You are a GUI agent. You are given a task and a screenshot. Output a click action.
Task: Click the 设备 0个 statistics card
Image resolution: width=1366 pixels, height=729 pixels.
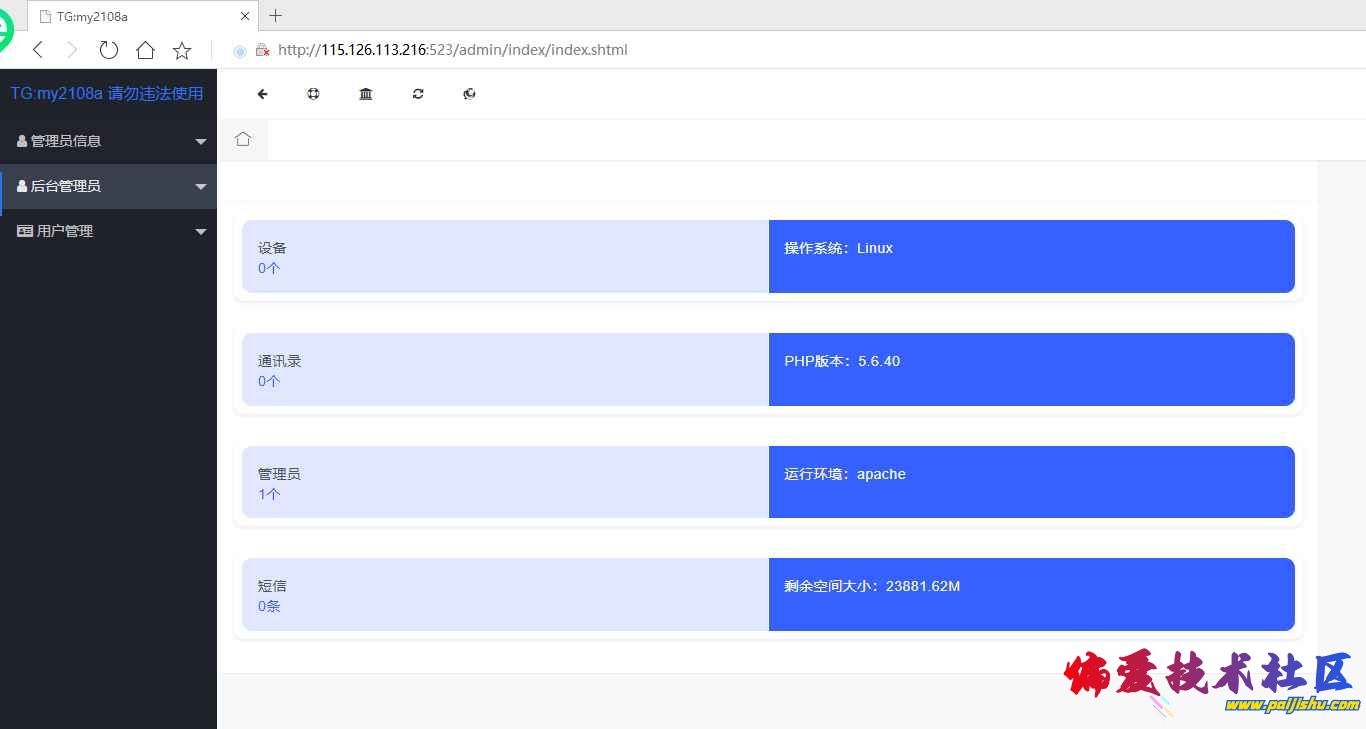point(505,257)
